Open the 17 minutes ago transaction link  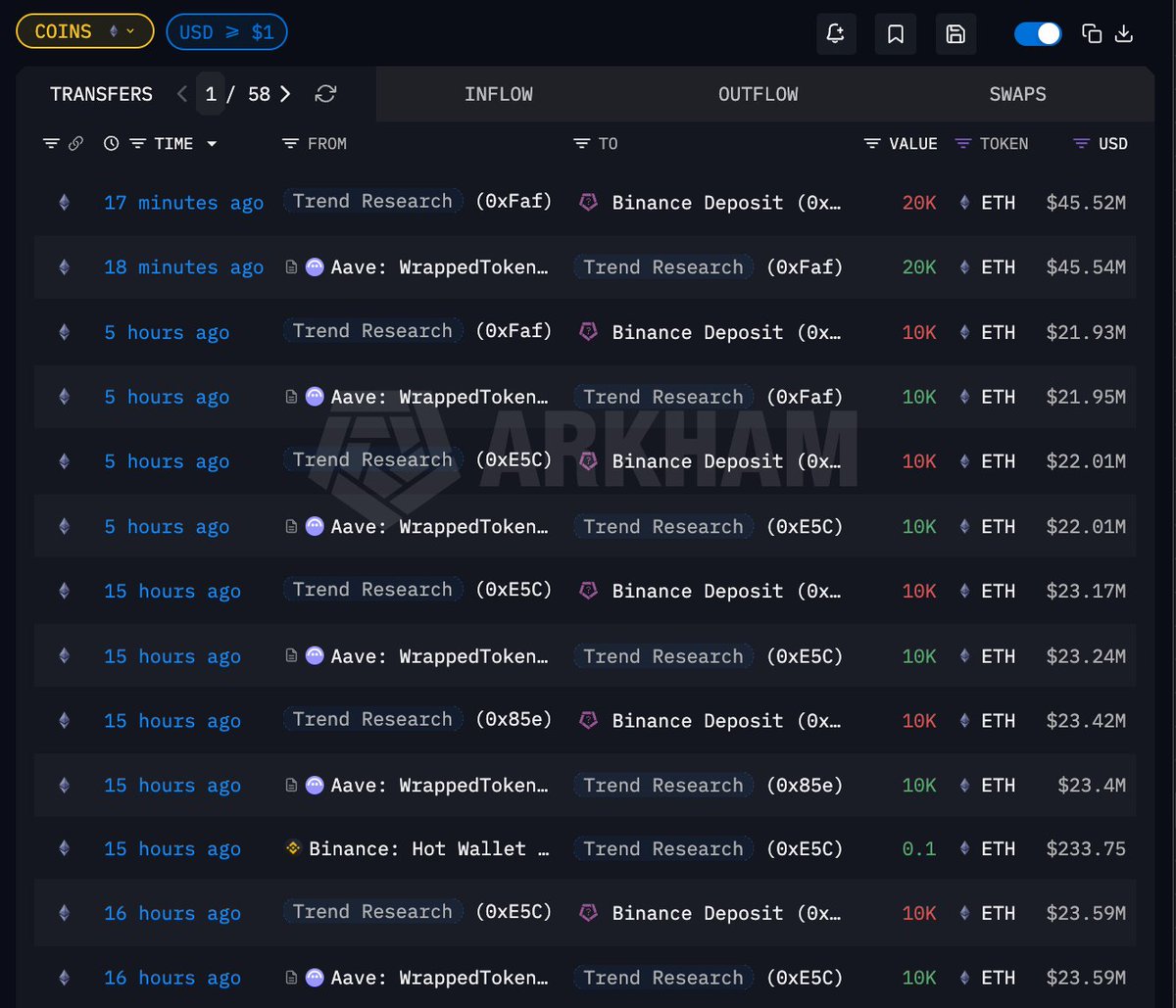click(184, 203)
